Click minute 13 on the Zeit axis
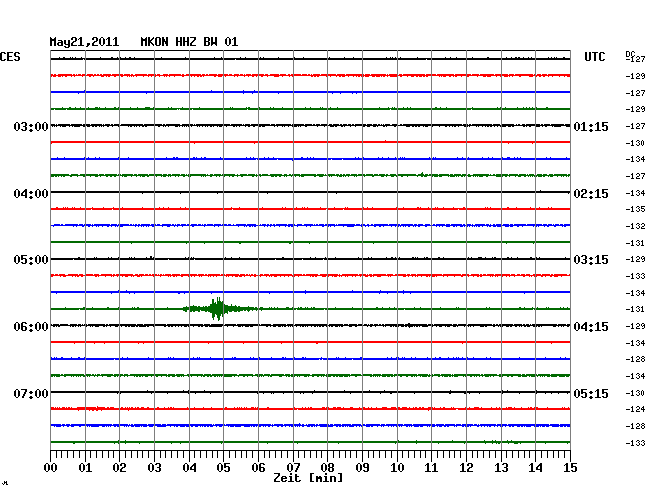650x494 pixels. [501, 467]
